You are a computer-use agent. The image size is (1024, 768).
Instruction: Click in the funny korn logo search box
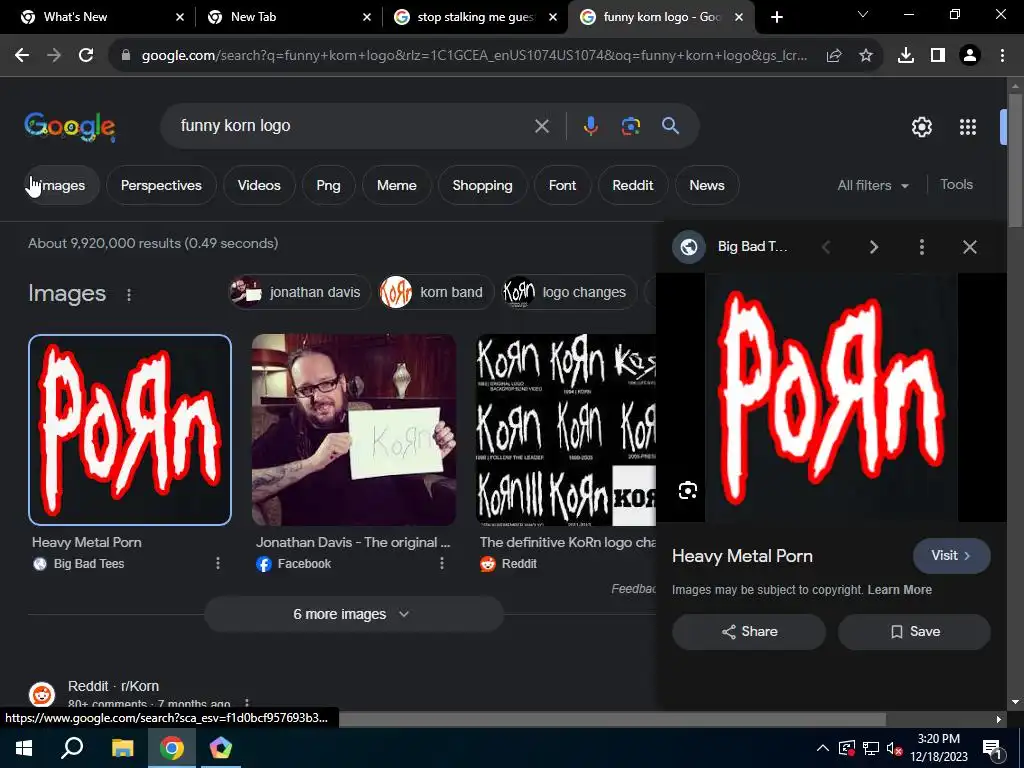[353, 126]
